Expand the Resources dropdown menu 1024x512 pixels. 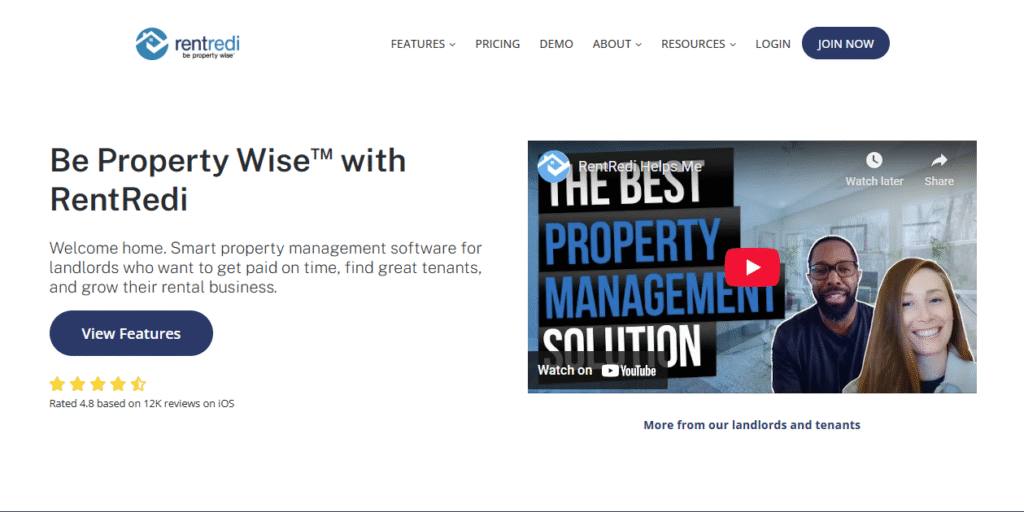(698, 44)
